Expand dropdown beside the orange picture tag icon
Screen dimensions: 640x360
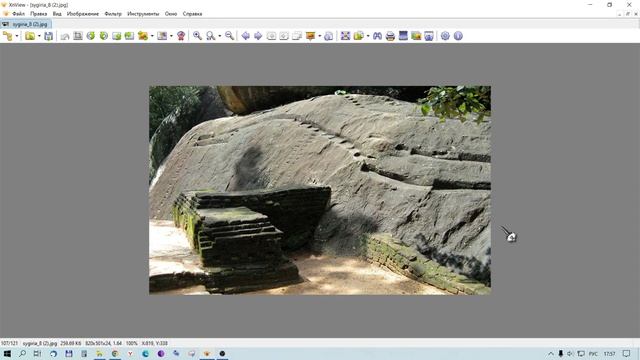pos(320,36)
